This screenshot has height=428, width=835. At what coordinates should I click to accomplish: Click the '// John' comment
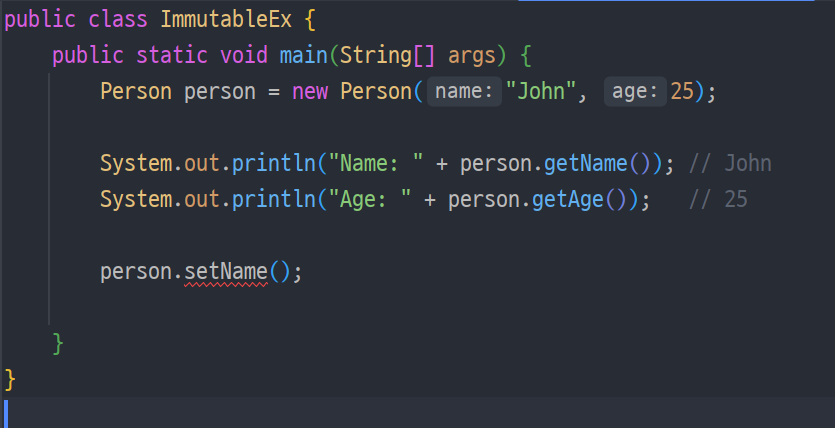tap(730, 163)
